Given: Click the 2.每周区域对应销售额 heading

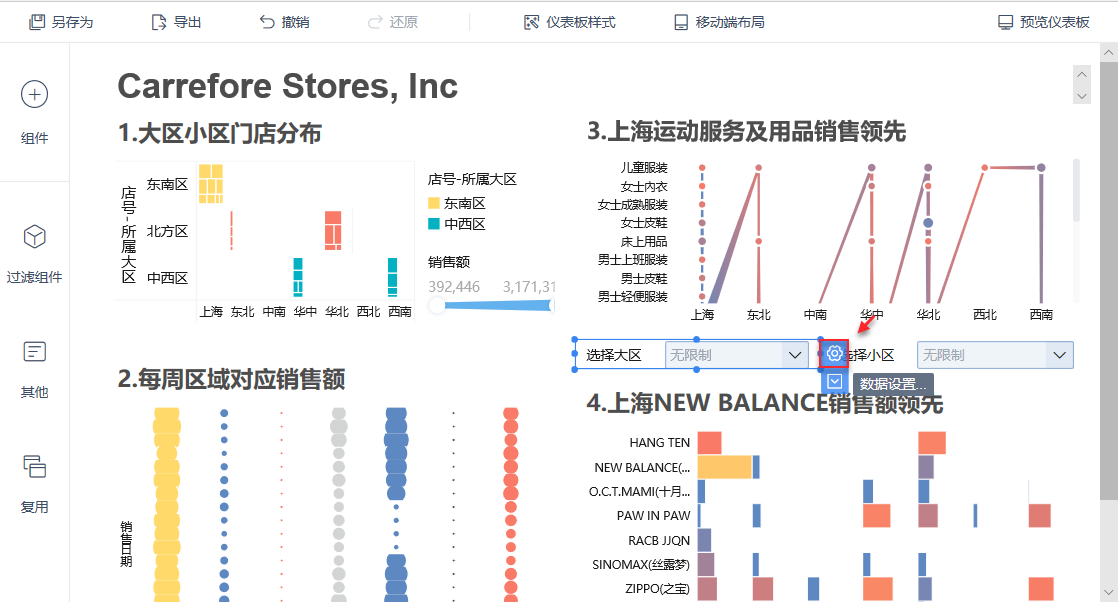Looking at the screenshot, I should 231,379.
